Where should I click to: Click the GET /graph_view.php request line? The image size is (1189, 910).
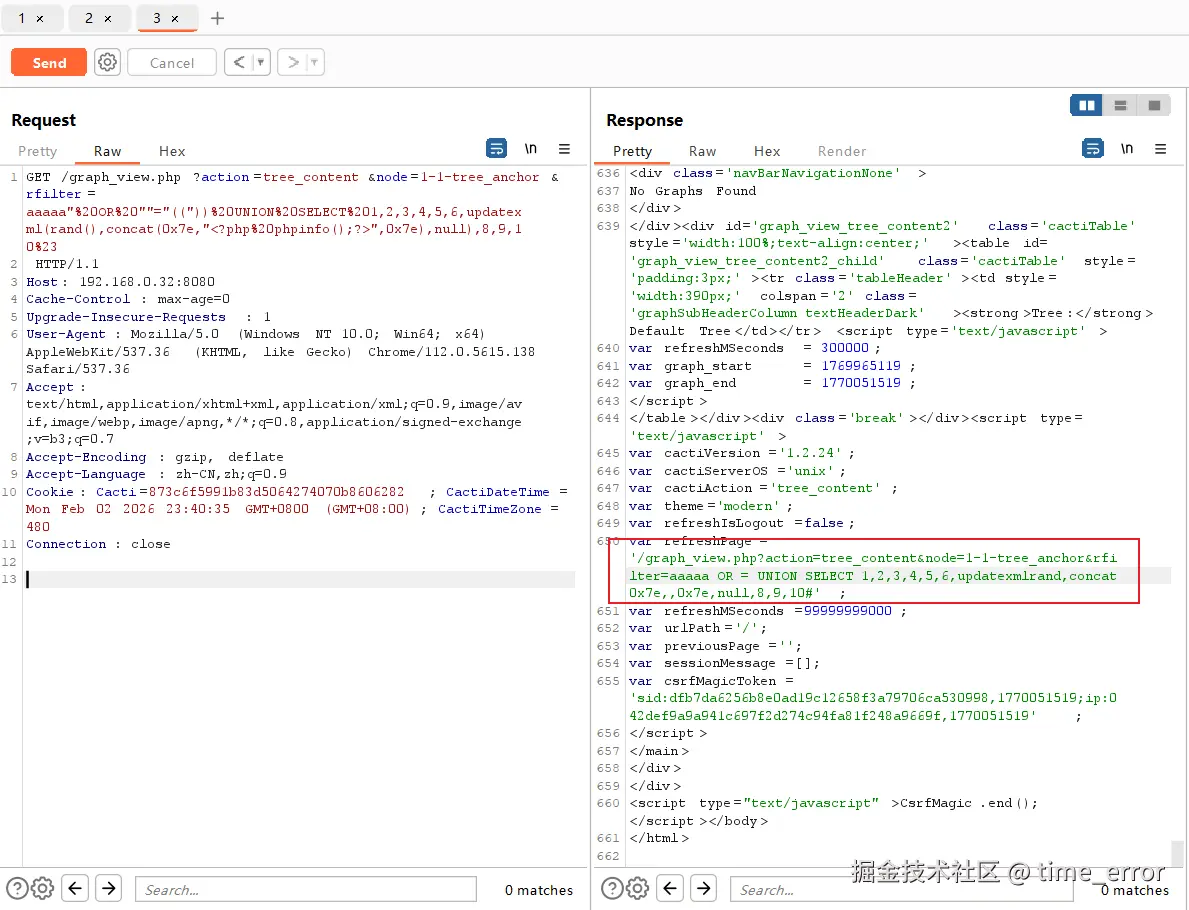[x=293, y=177]
